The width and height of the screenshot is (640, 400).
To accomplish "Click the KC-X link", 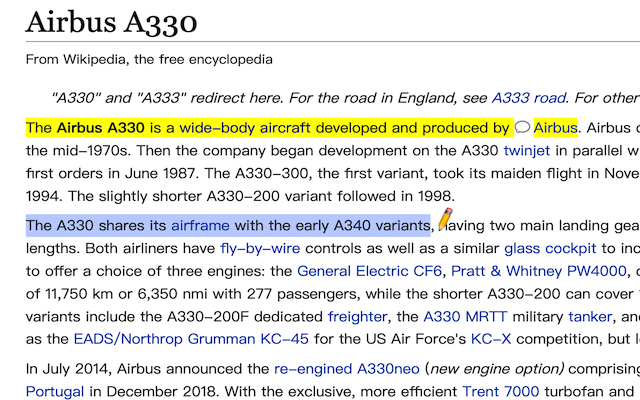I will pyautogui.click(x=491, y=339).
